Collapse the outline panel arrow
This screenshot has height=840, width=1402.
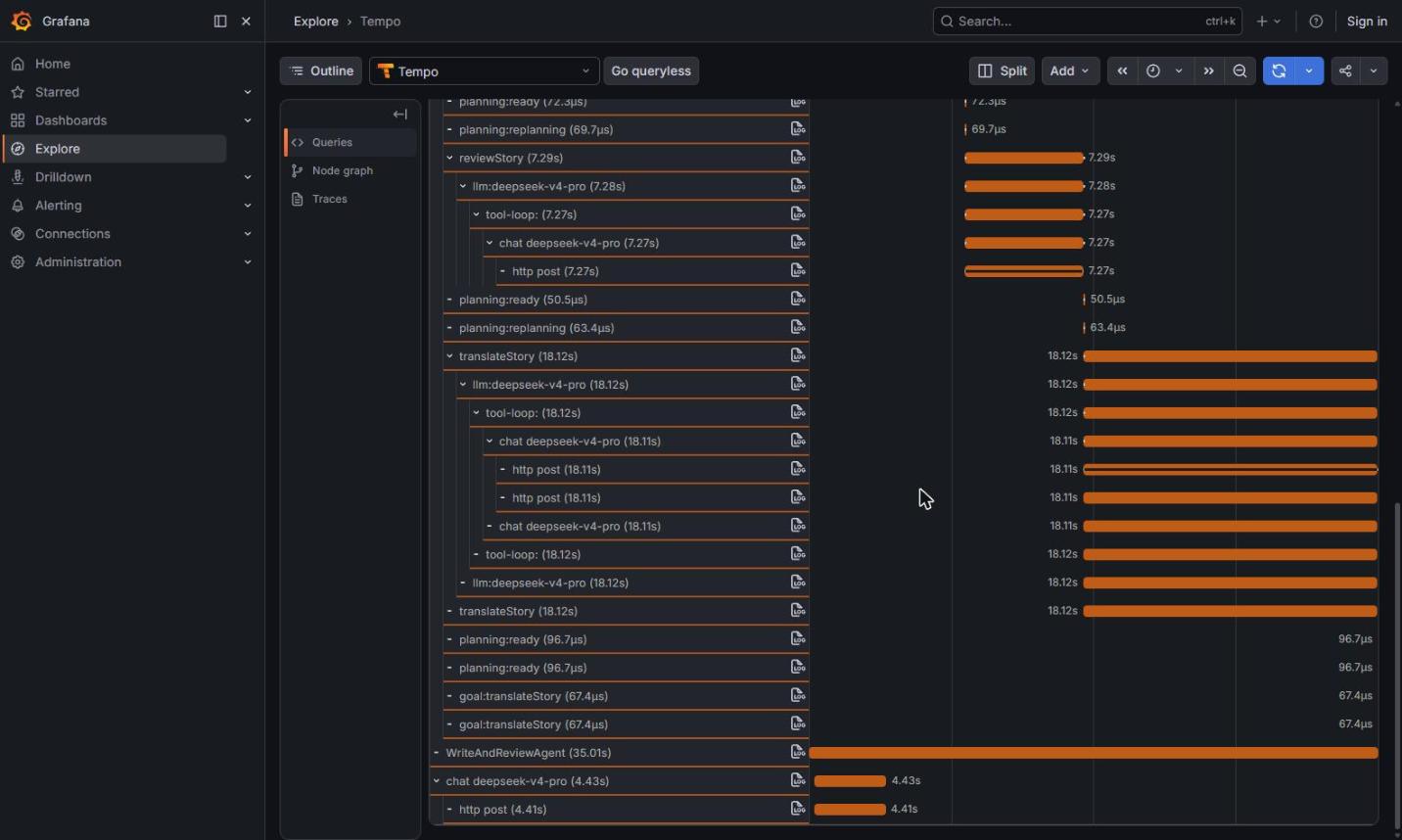[399, 115]
